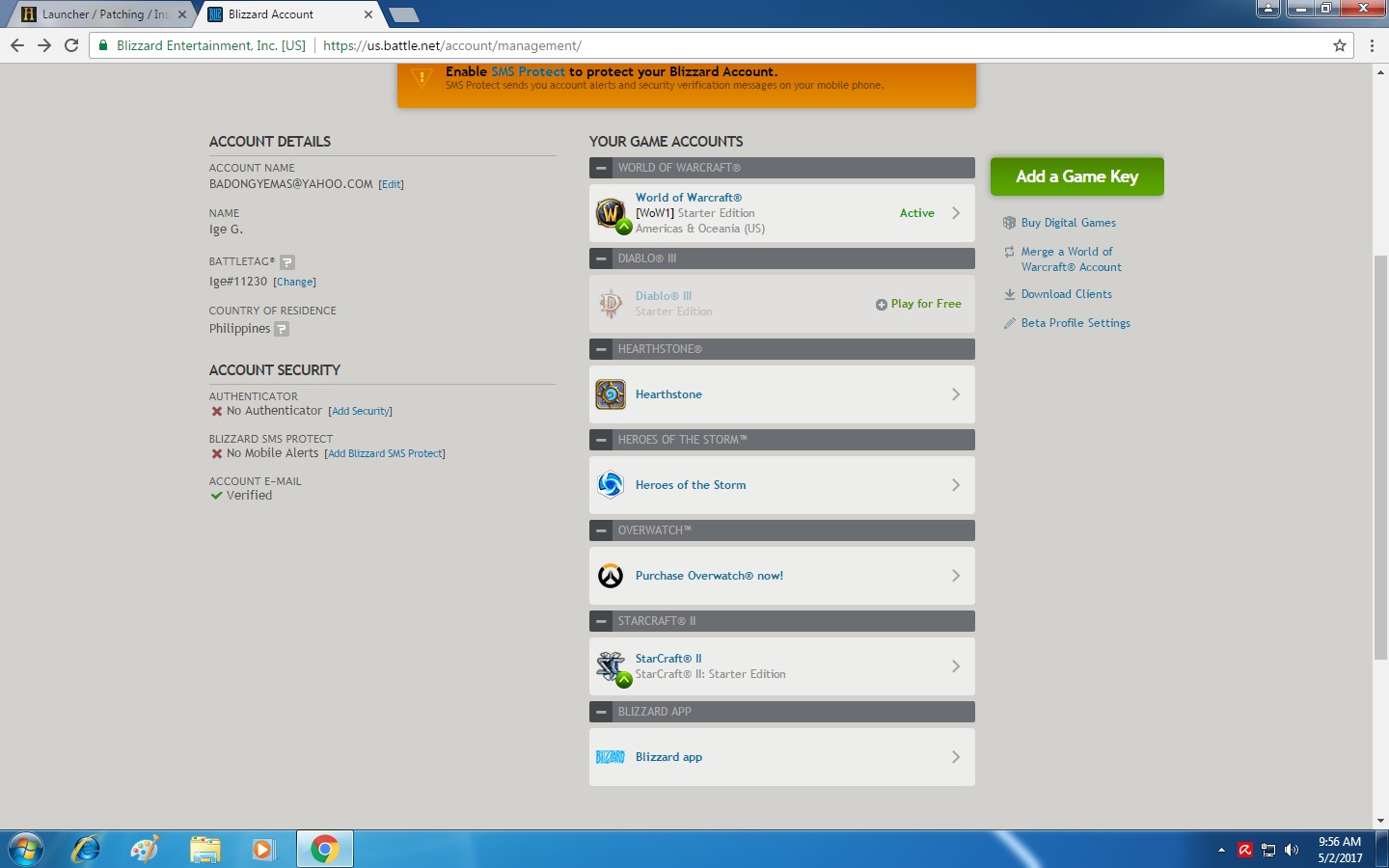Click the page vertical scrollbar thumb
Viewport: 1389px width, 868px height.
(x=1380, y=457)
